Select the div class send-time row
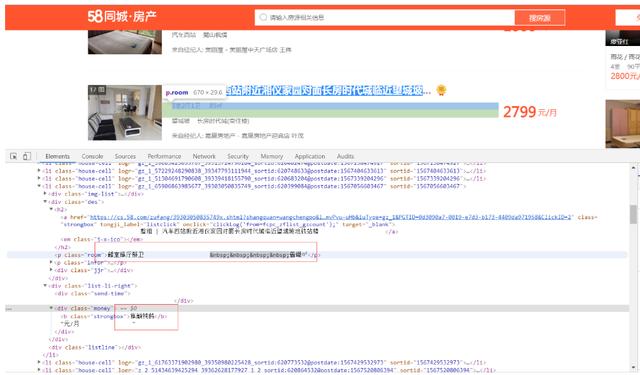The width and height of the screenshot is (640, 375). (x=93, y=293)
